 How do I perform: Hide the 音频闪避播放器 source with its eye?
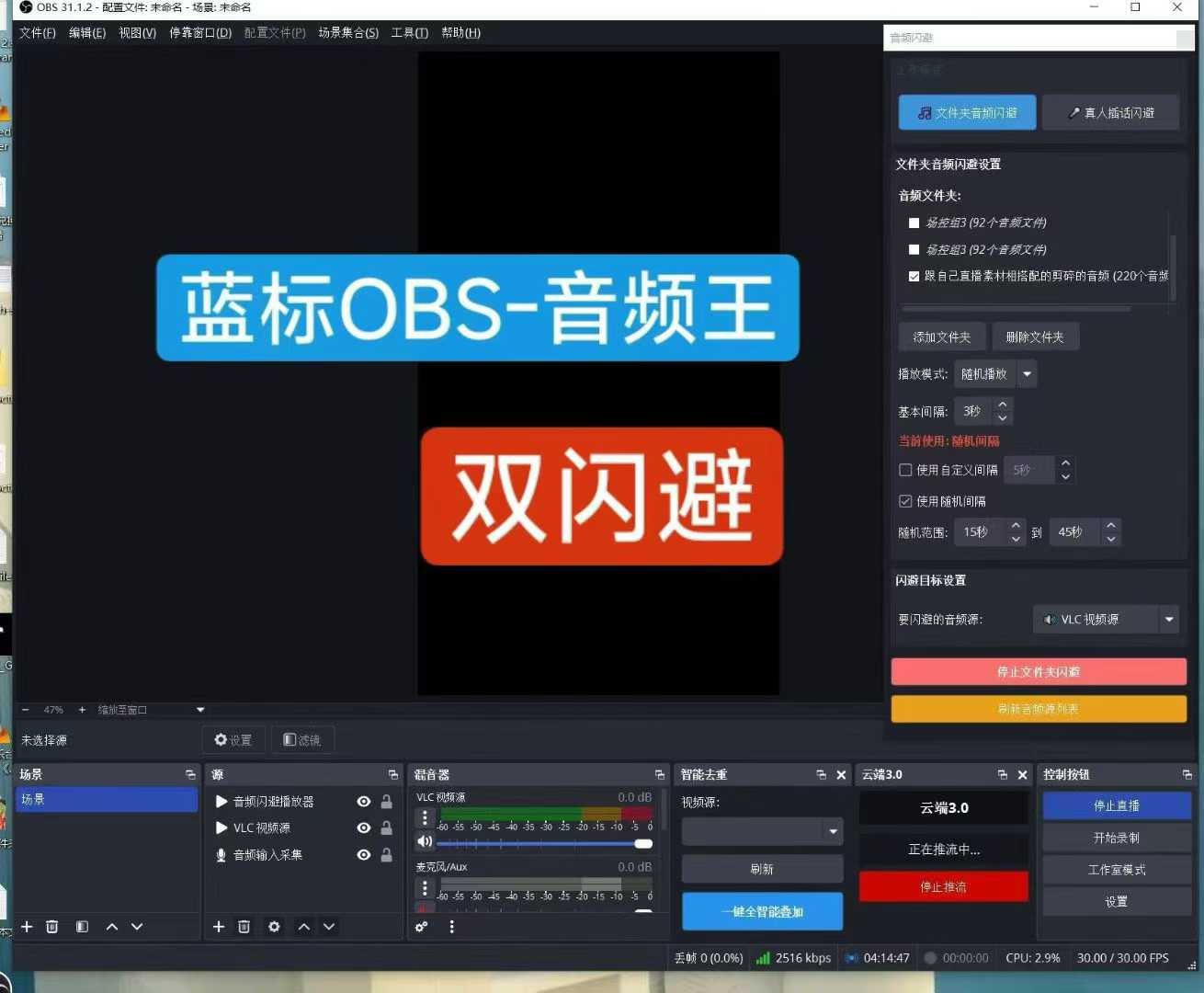pos(364,802)
